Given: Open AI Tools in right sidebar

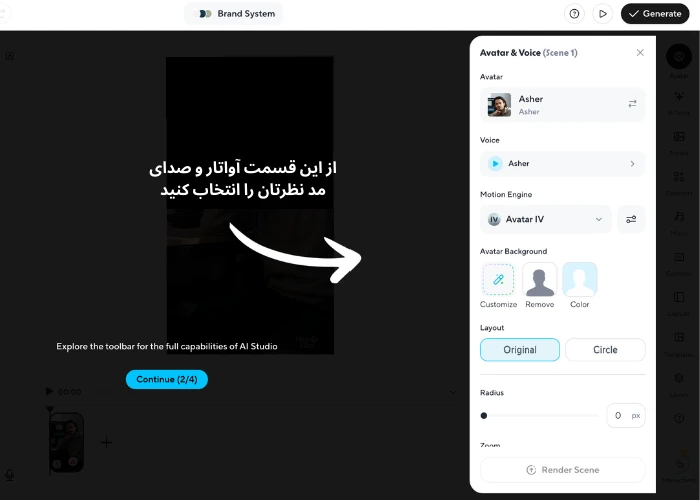Looking at the screenshot, I should click(x=679, y=103).
